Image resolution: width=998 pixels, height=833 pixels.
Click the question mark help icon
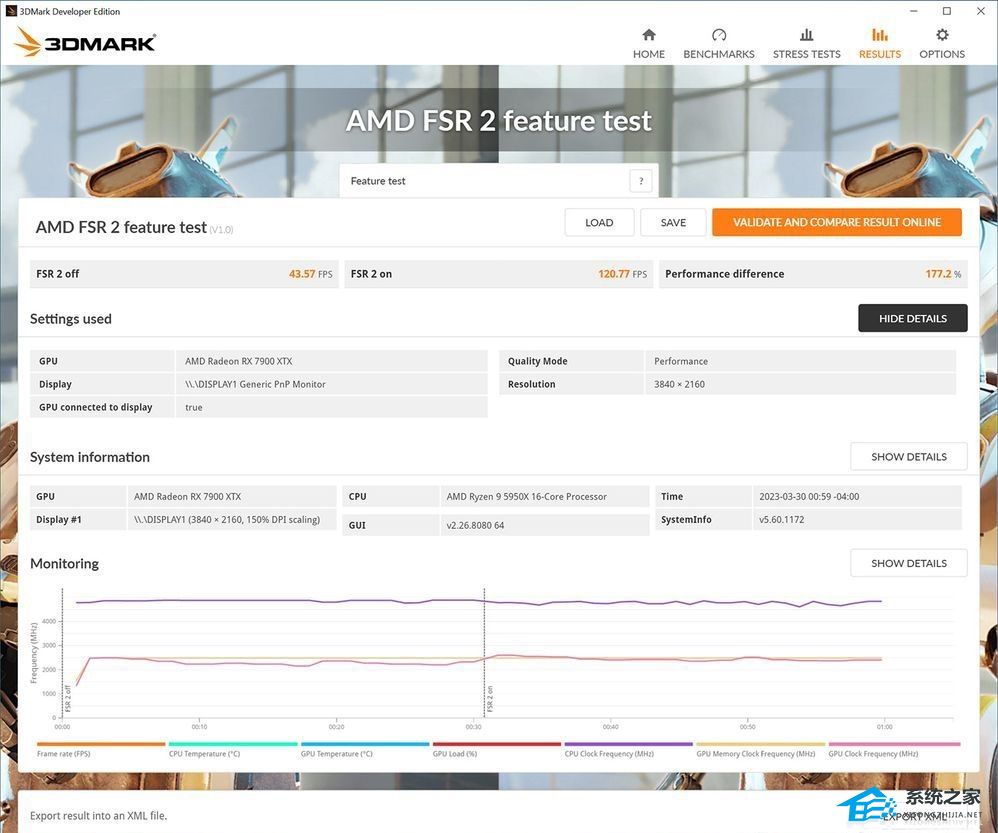pos(640,181)
